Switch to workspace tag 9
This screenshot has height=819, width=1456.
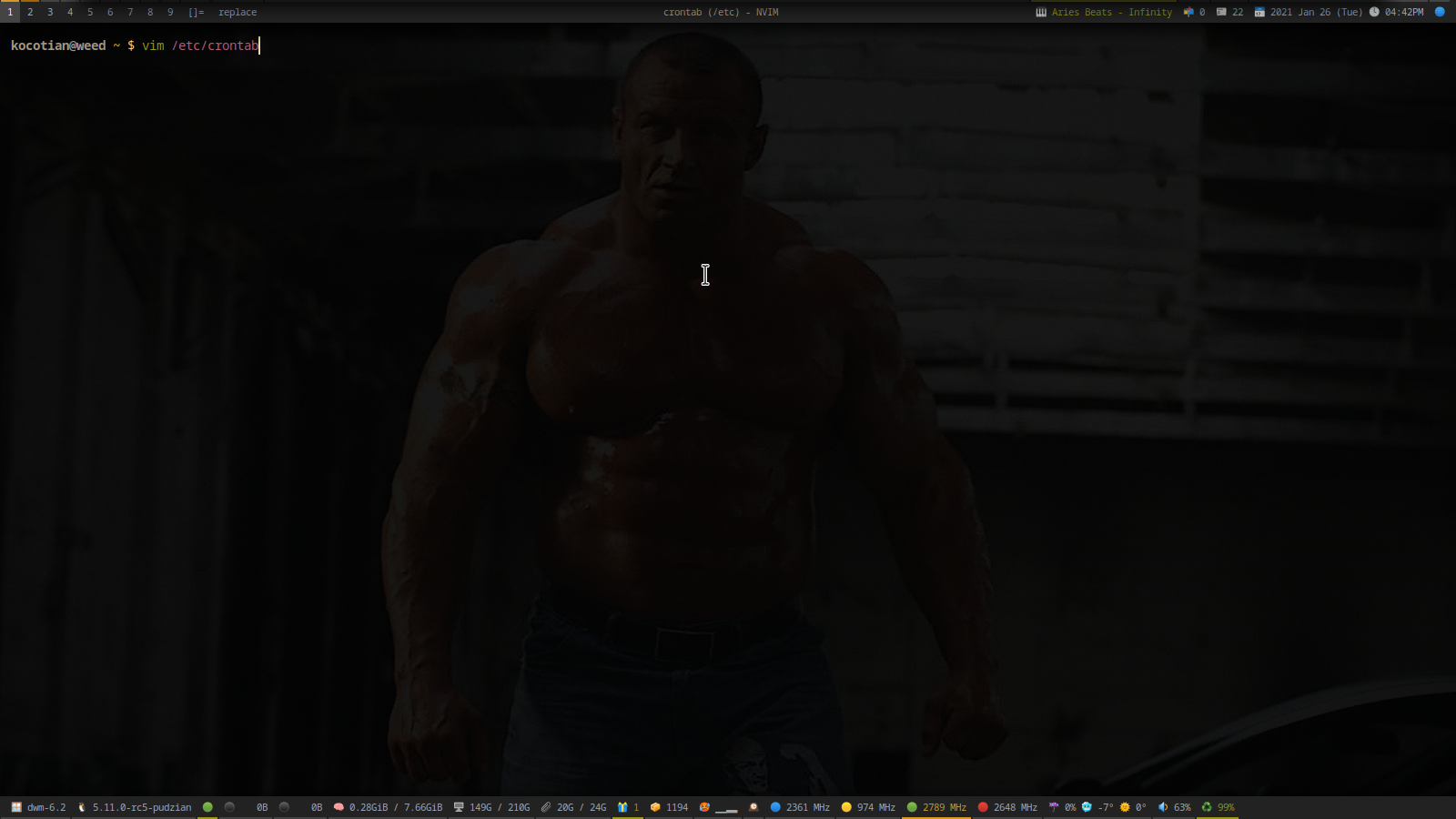(170, 12)
